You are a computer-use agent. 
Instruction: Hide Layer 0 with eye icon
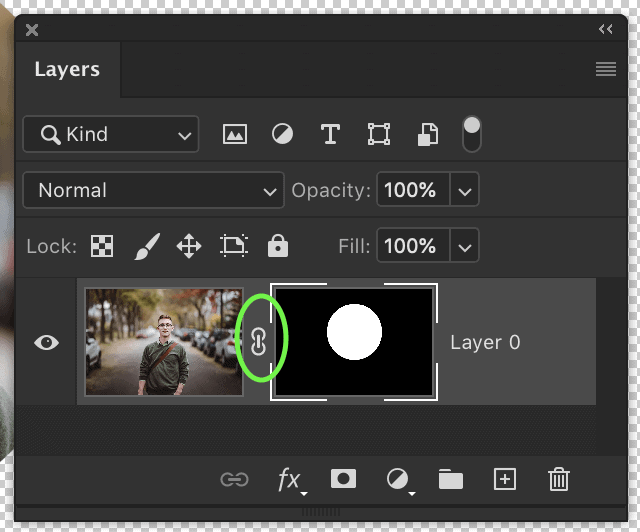coord(46,342)
